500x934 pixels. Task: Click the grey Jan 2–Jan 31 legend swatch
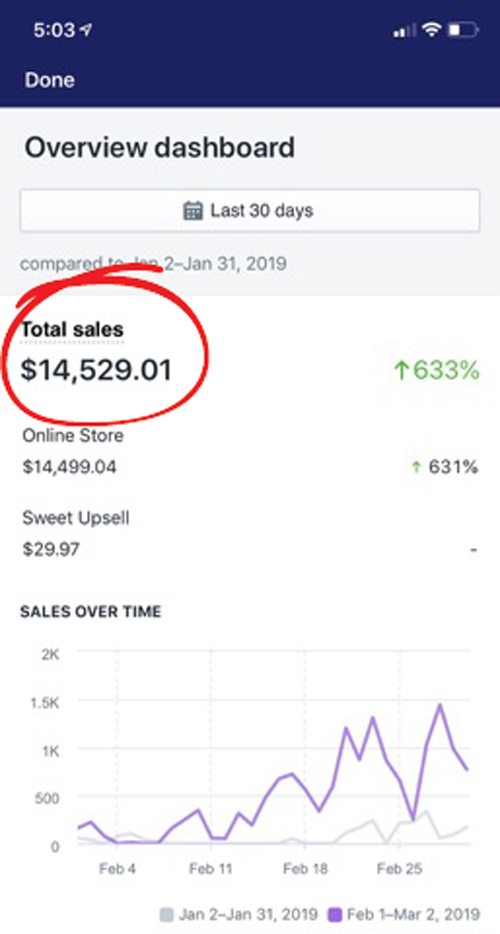(x=167, y=914)
